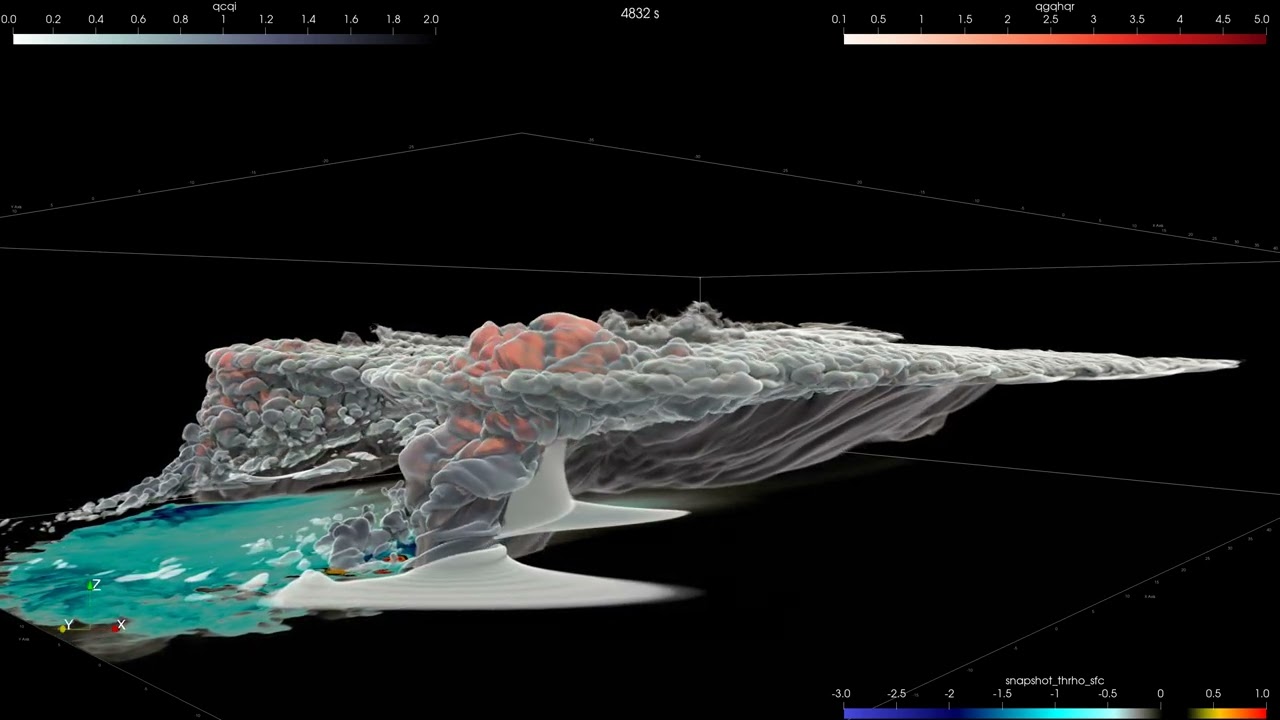Click the 1.0 tick on snapshot_thrho_sfc legend
The height and width of the screenshot is (720, 1280).
[1262, 693]
